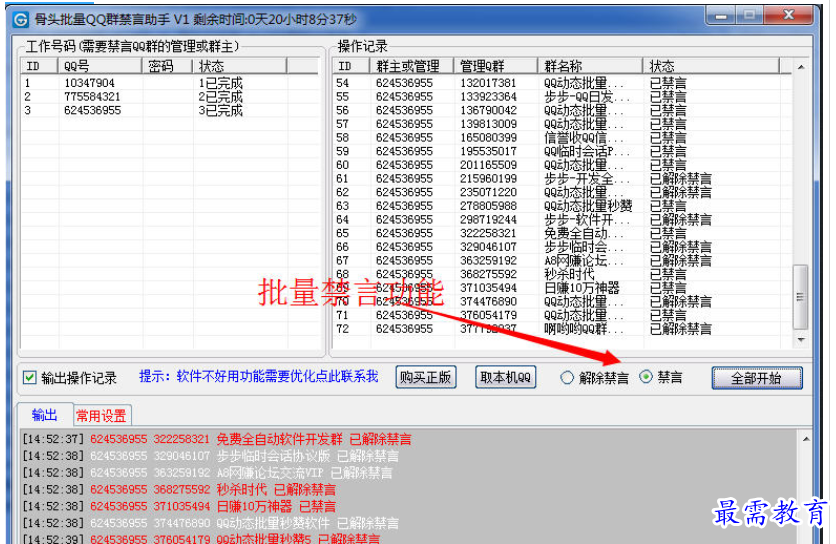Select log row 66 group 329046107
836x544 pixels.
562,247
